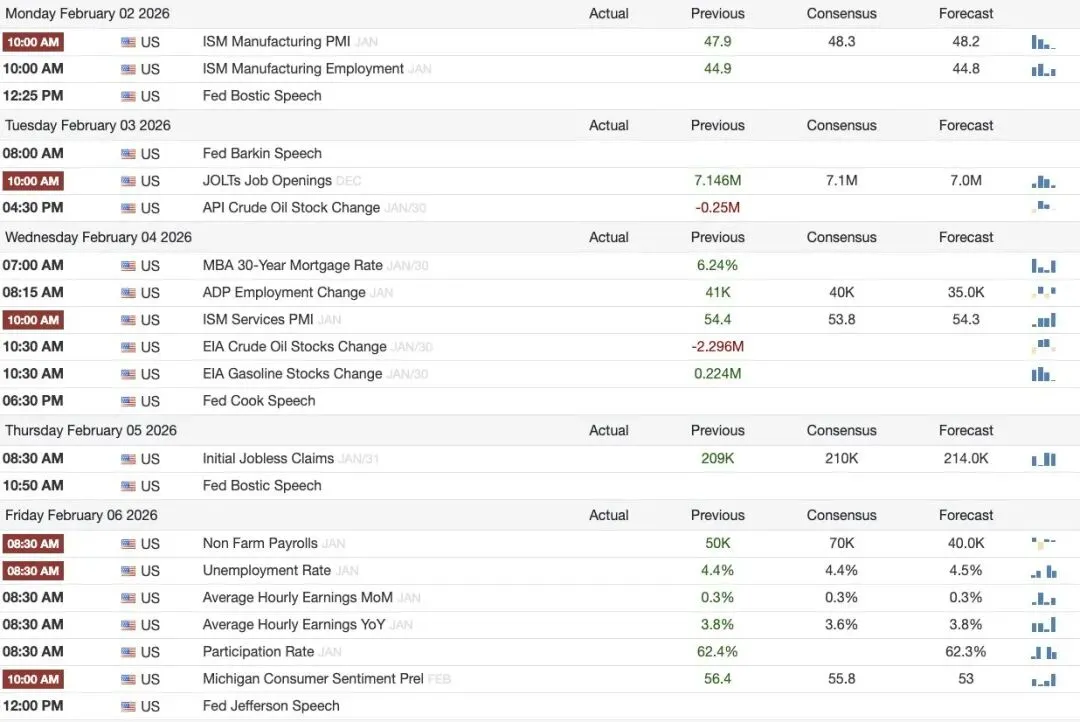Click the MBA 30-Year Mortgage Rate chart icon
Screen dimensions: 1080x722
click(1043, 266)
